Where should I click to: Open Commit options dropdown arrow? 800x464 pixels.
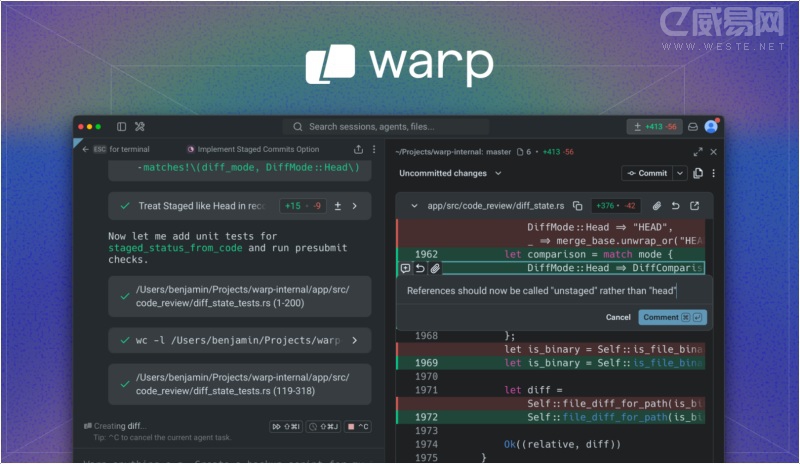680,173
